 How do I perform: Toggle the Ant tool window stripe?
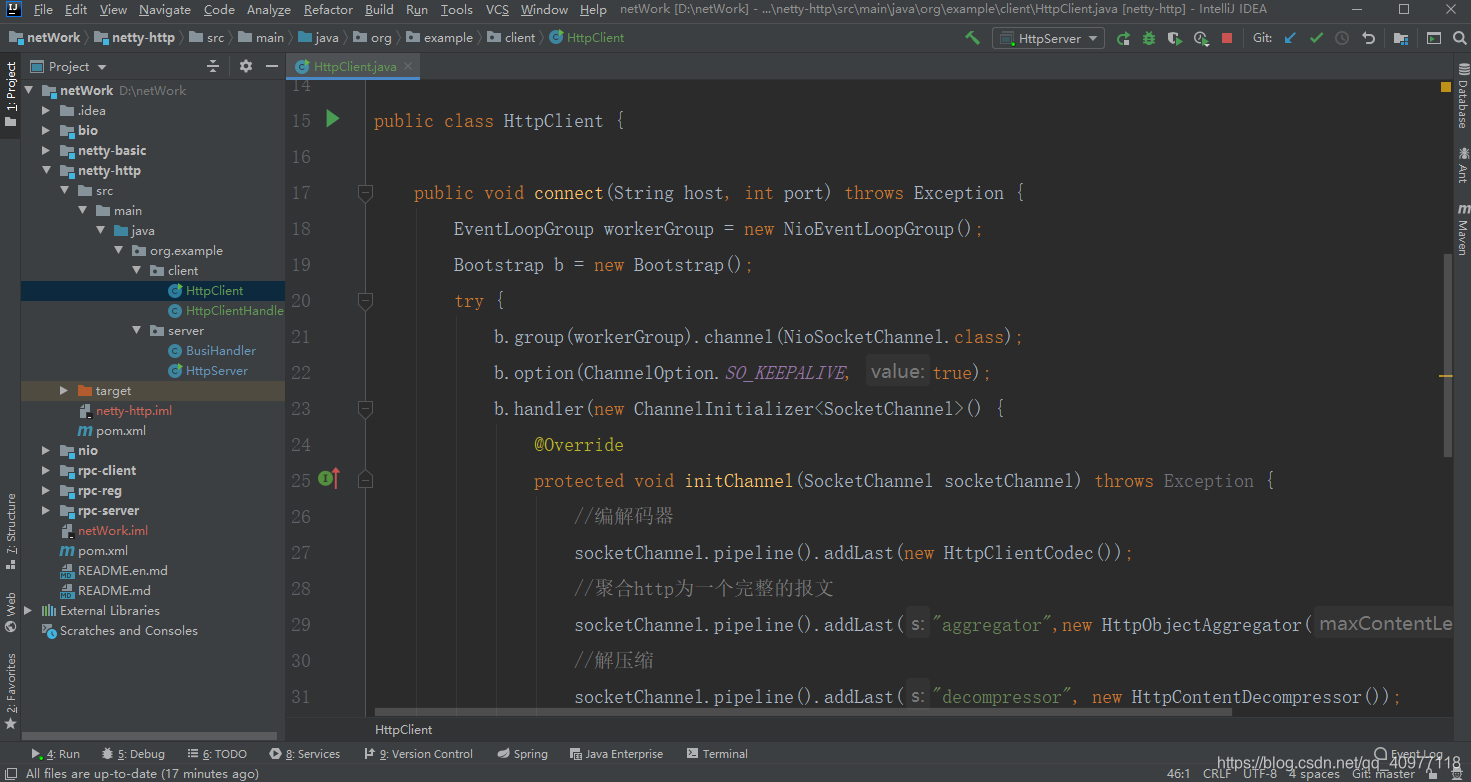tap(1462, 165)
